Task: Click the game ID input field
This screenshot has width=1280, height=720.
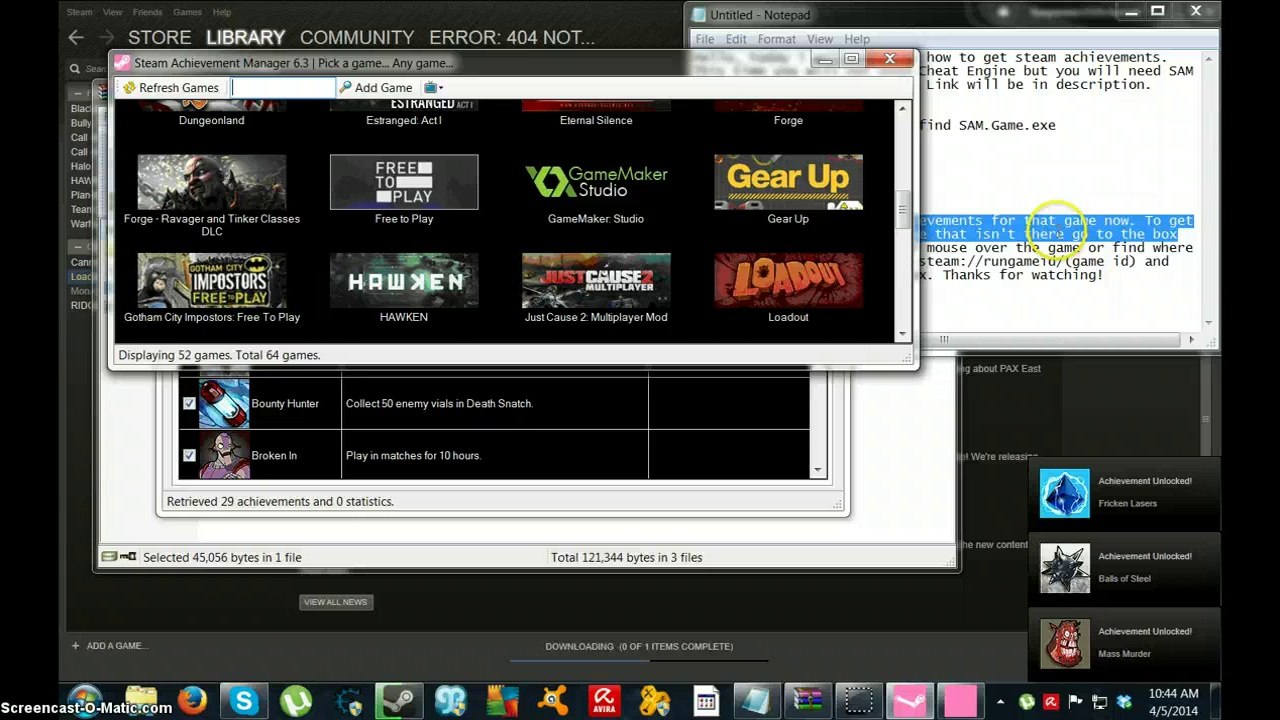Action: (283, 88)
